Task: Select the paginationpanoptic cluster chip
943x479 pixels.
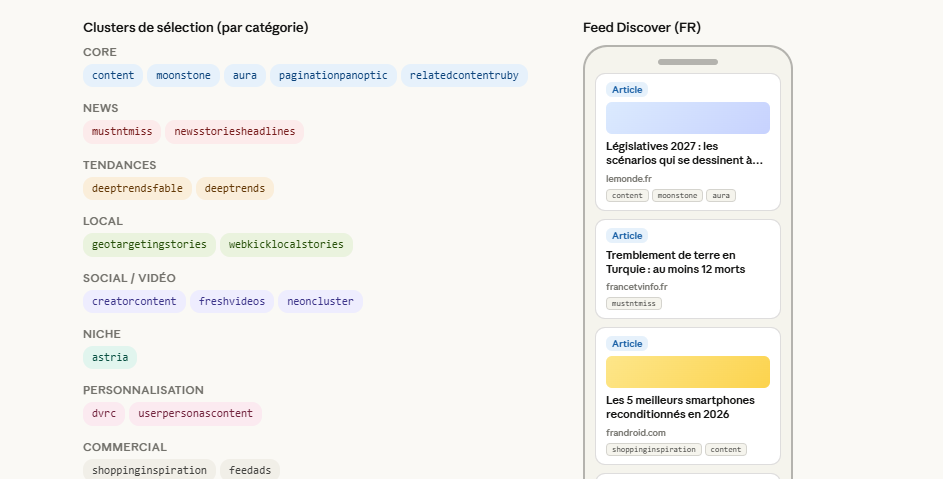Action: [333, 75]
